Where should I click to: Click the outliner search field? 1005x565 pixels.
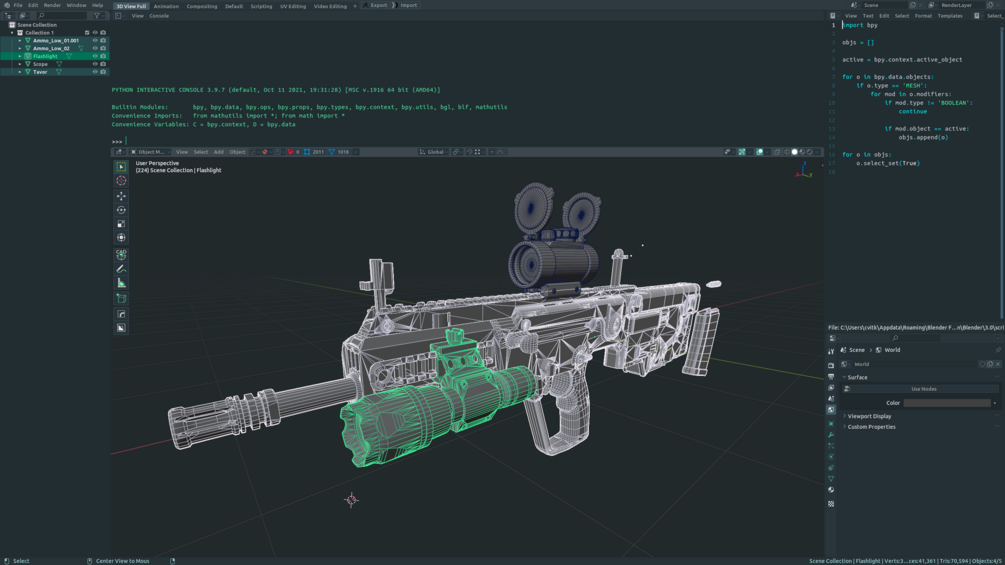62,16
